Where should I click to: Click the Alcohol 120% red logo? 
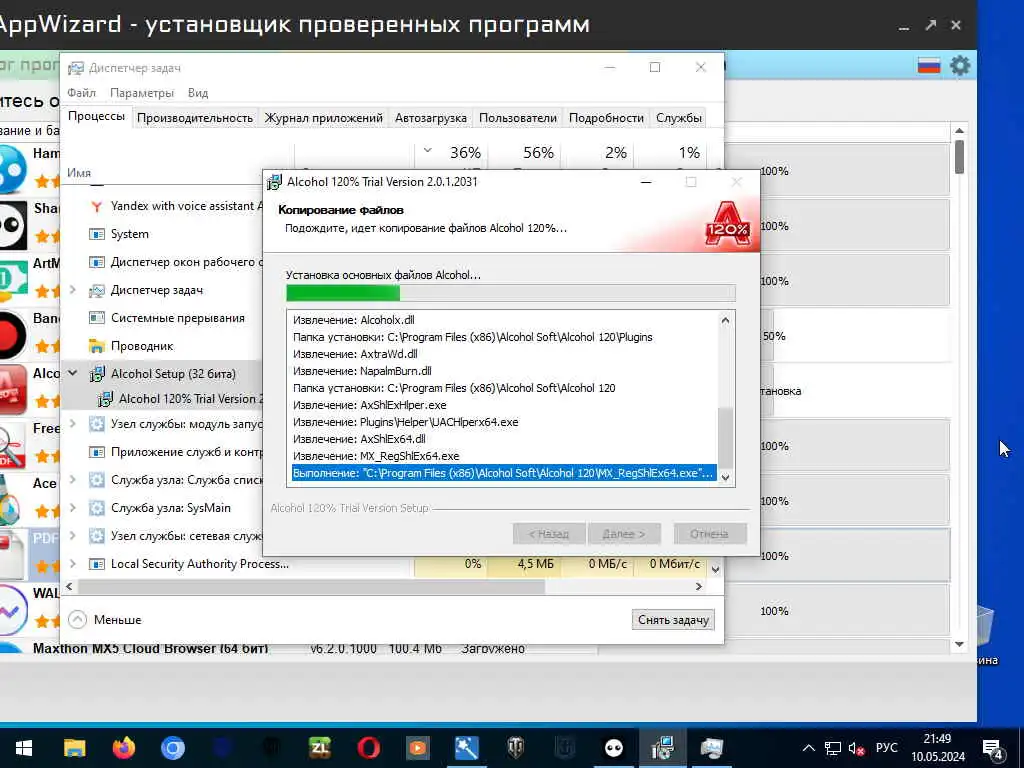tap(727, 225)
